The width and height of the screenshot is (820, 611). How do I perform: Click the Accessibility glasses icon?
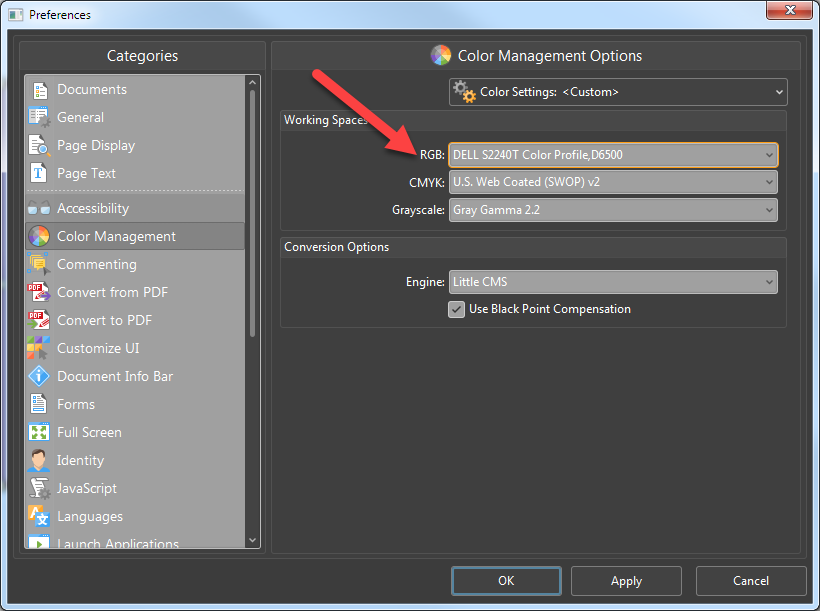40,208
